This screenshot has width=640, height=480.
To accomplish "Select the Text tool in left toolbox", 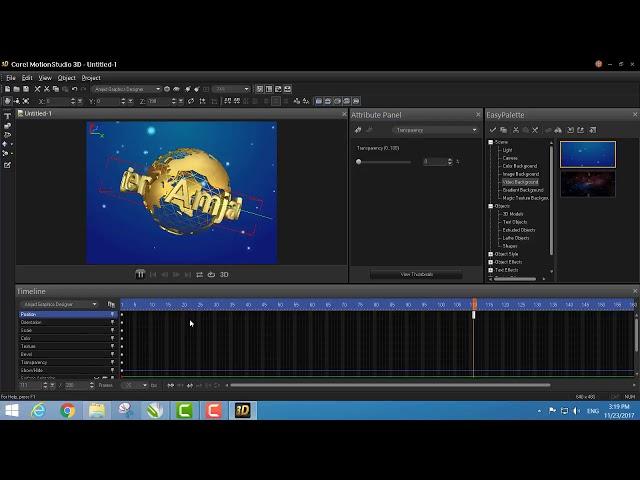I will (7, 116).
